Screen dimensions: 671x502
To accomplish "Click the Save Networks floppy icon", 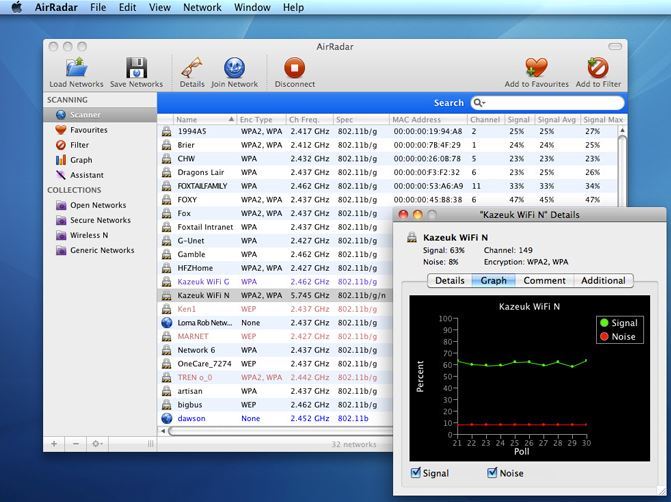I will [137, 68].
